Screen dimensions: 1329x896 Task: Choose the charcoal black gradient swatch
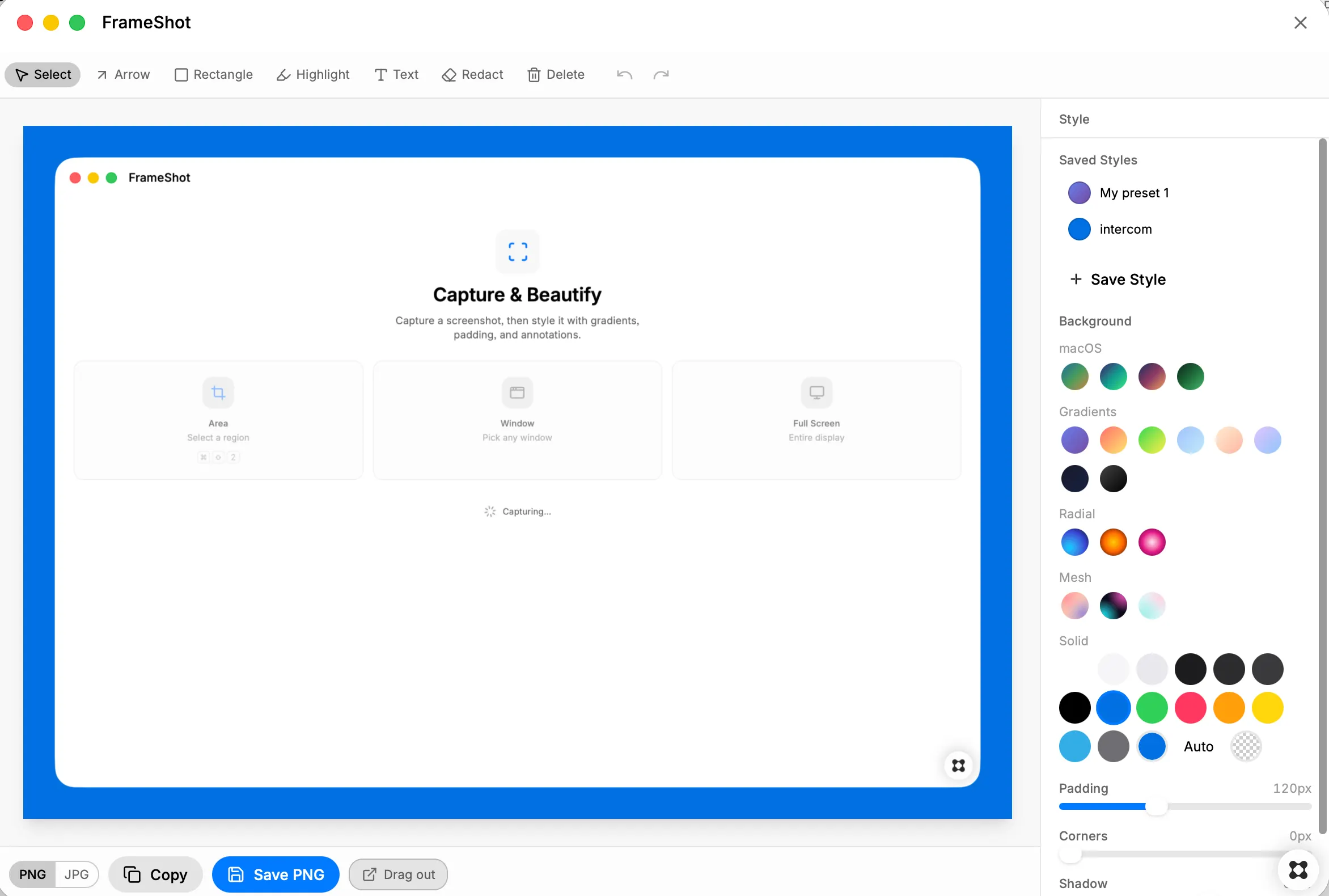pos(1114,479)
